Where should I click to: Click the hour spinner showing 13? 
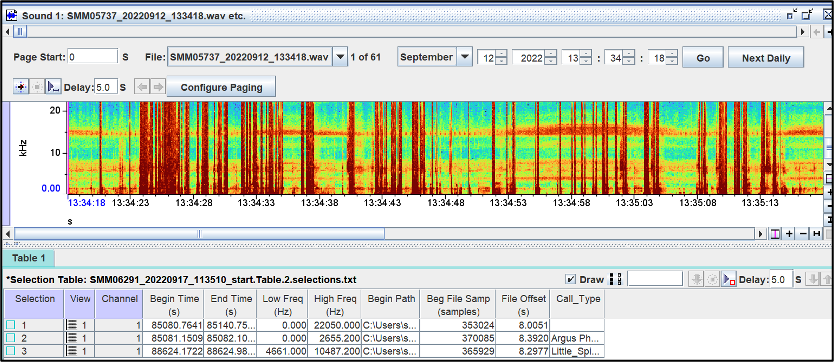[x=577, y=57]
